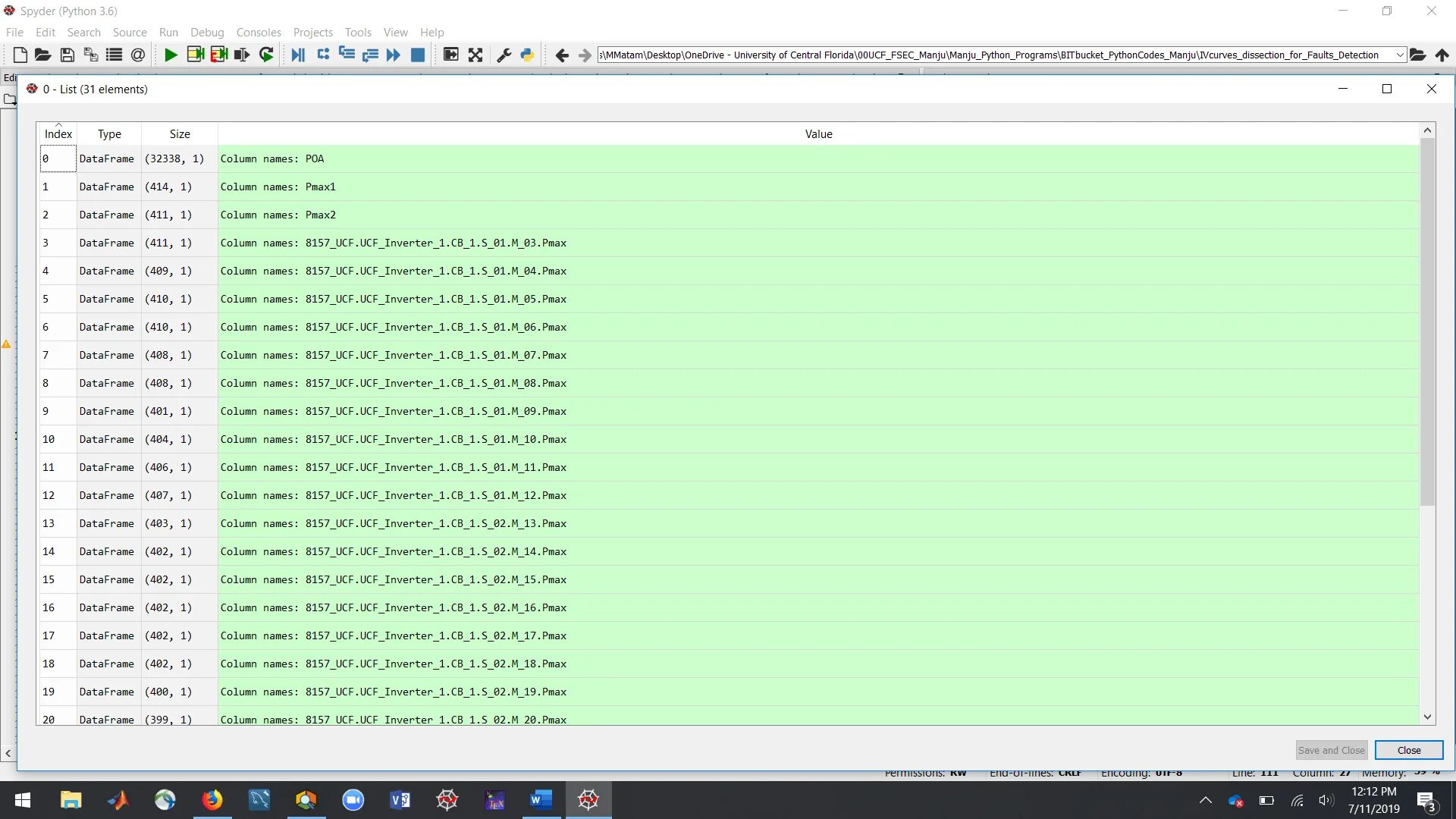This screenshot has height=819, width=1456.
Task: Click the PYTHONPATH manager Python icon
Action: (x=527, y=55)
